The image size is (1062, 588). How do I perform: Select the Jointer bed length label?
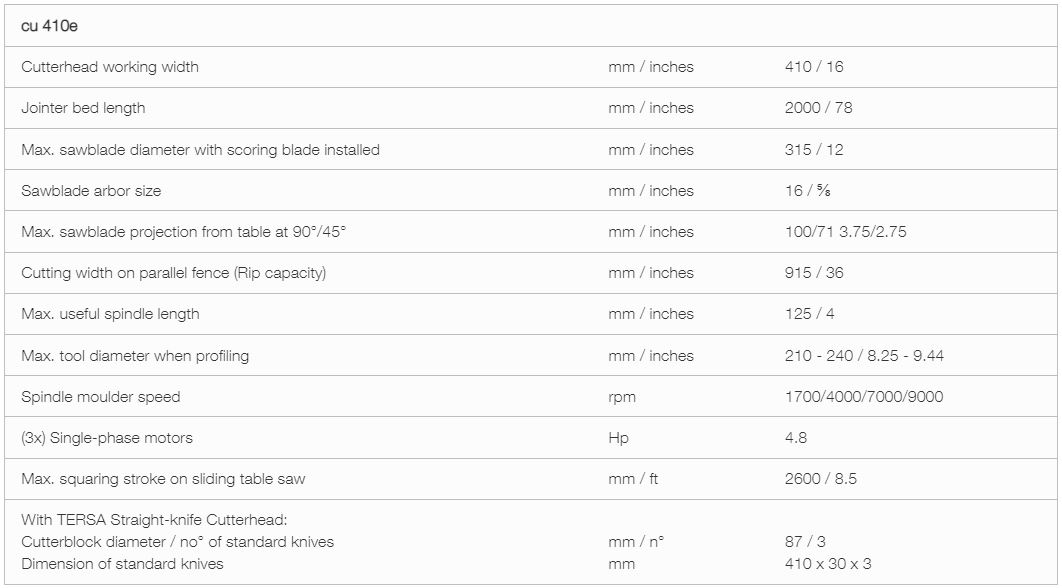point(83,108)
